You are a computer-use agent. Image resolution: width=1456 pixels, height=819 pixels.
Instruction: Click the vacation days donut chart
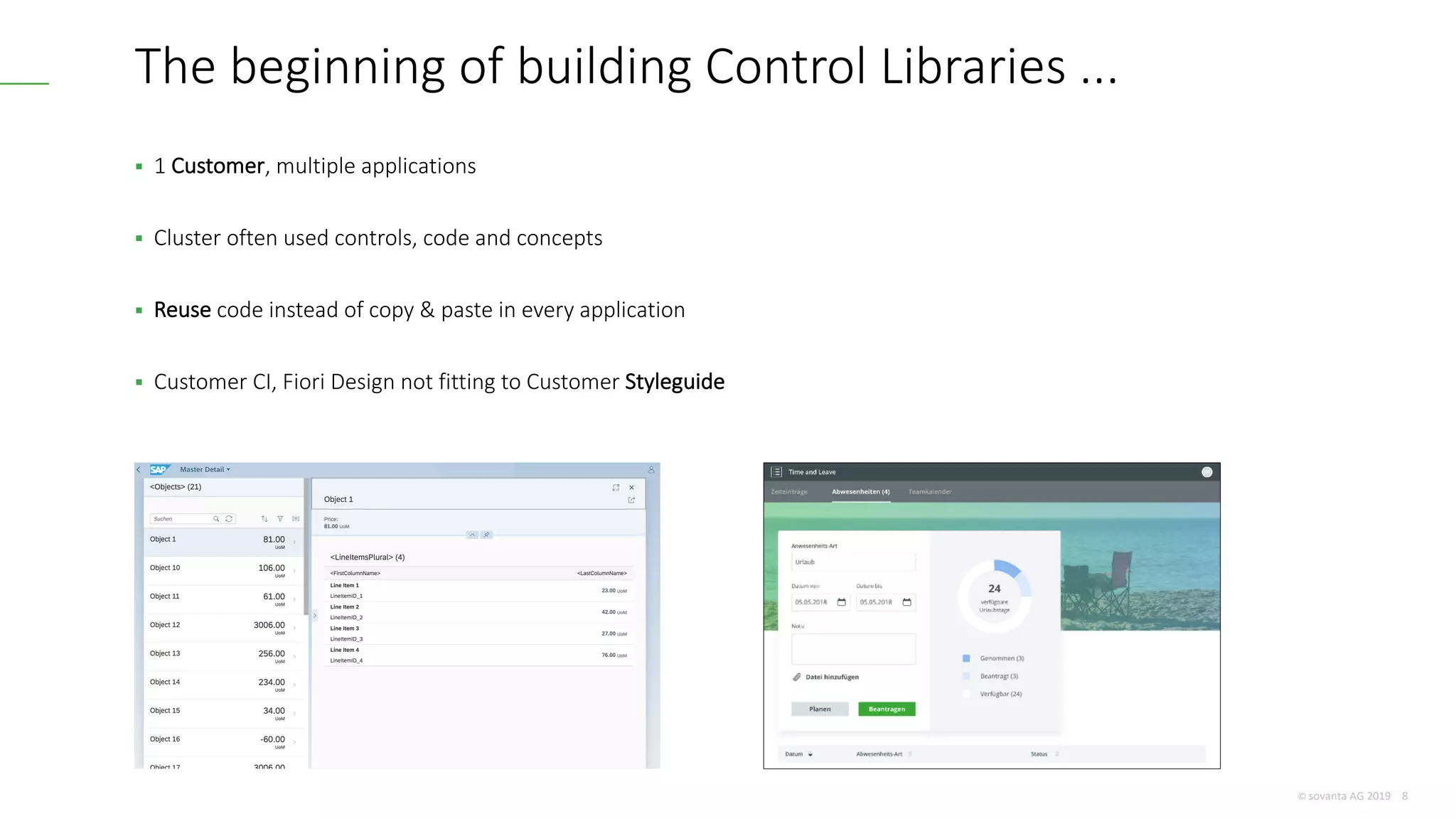[994, 596]
